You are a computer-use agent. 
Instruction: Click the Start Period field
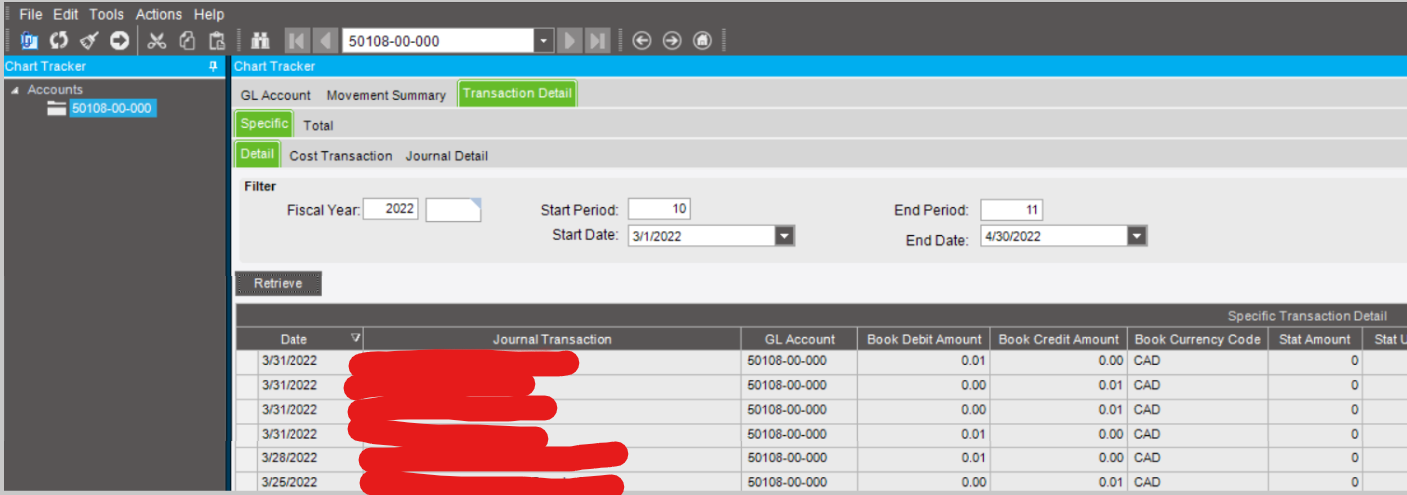point(660,209)
